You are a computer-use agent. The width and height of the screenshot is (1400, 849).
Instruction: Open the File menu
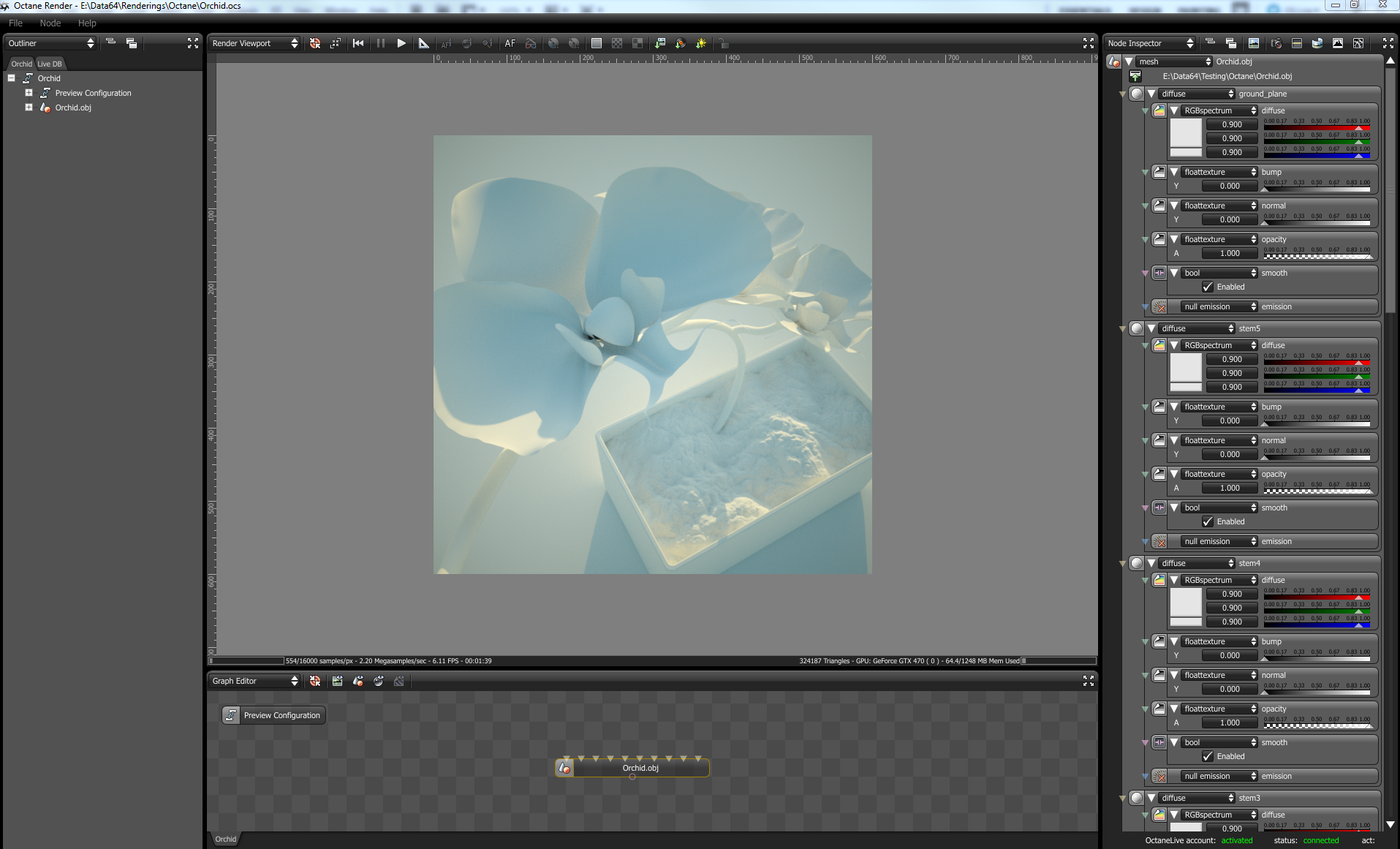[x=15, y=23]
